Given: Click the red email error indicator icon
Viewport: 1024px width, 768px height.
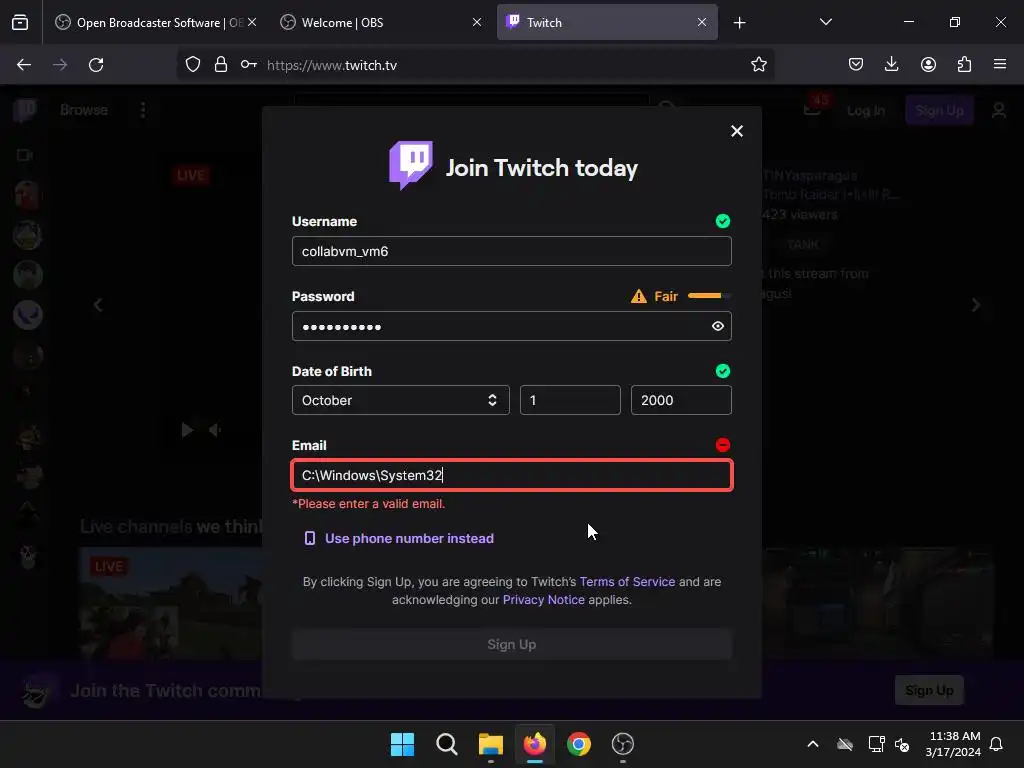Looking at the screenshot, I should pos(722,445).
